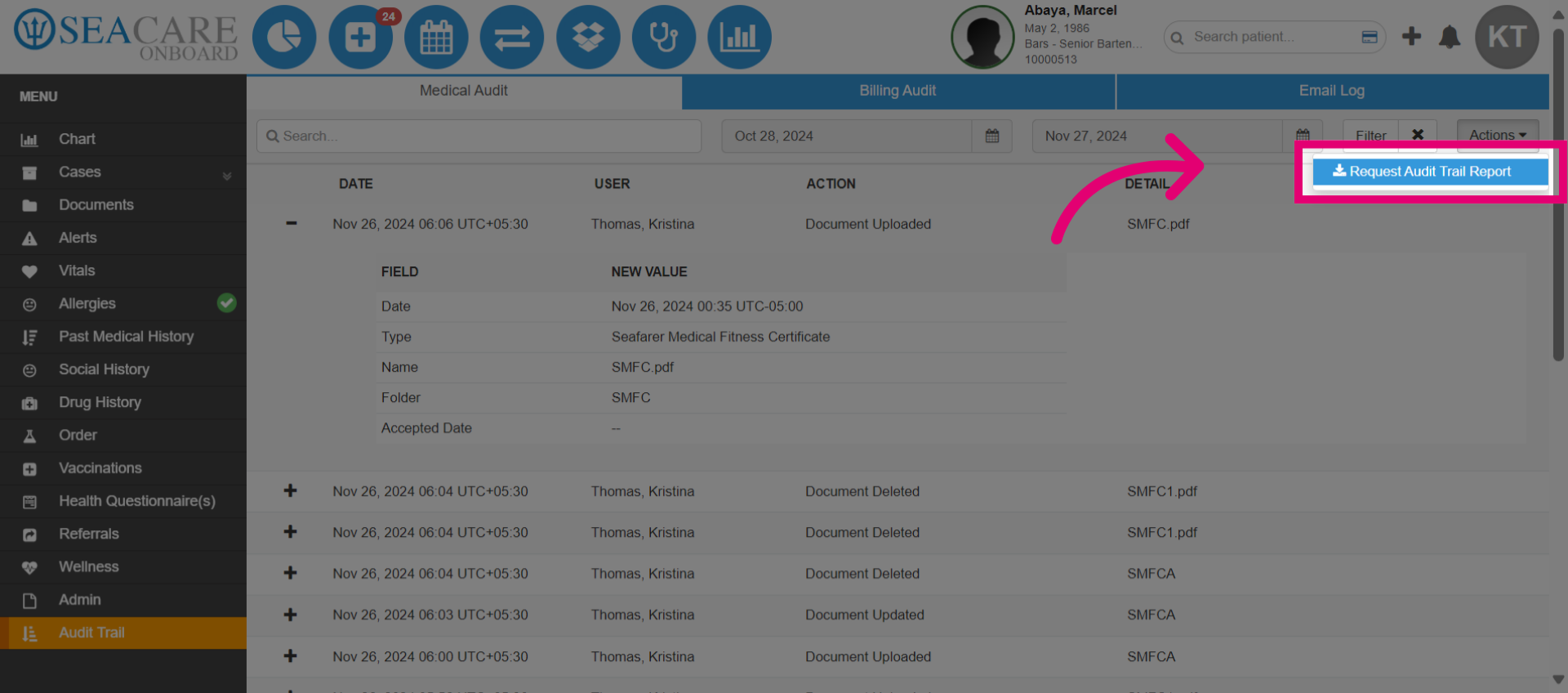The image size is (1568, 693).
Task: Open Alerts in the sidebar
Action: click(123, 238)
